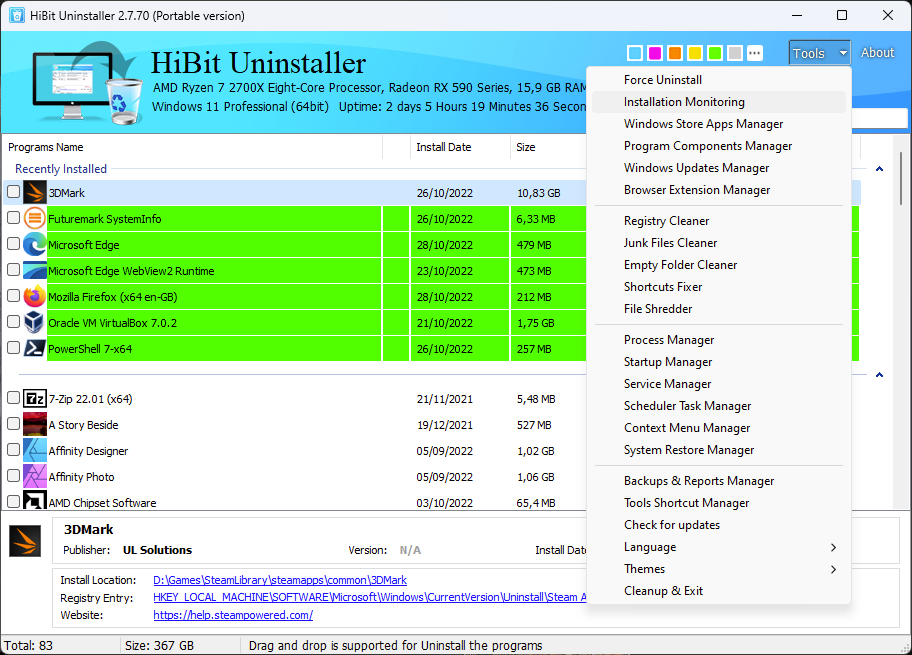Open Process Manager
Screen dimensions: 912x655
pos(719,340)
